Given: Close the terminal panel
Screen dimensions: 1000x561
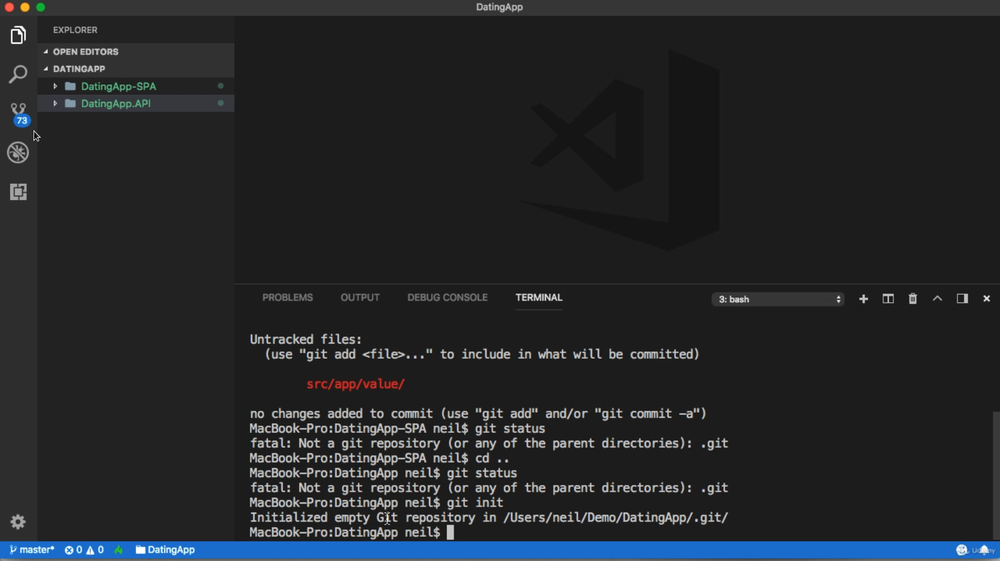Looking at the screenshot, I should coord(987,298).
